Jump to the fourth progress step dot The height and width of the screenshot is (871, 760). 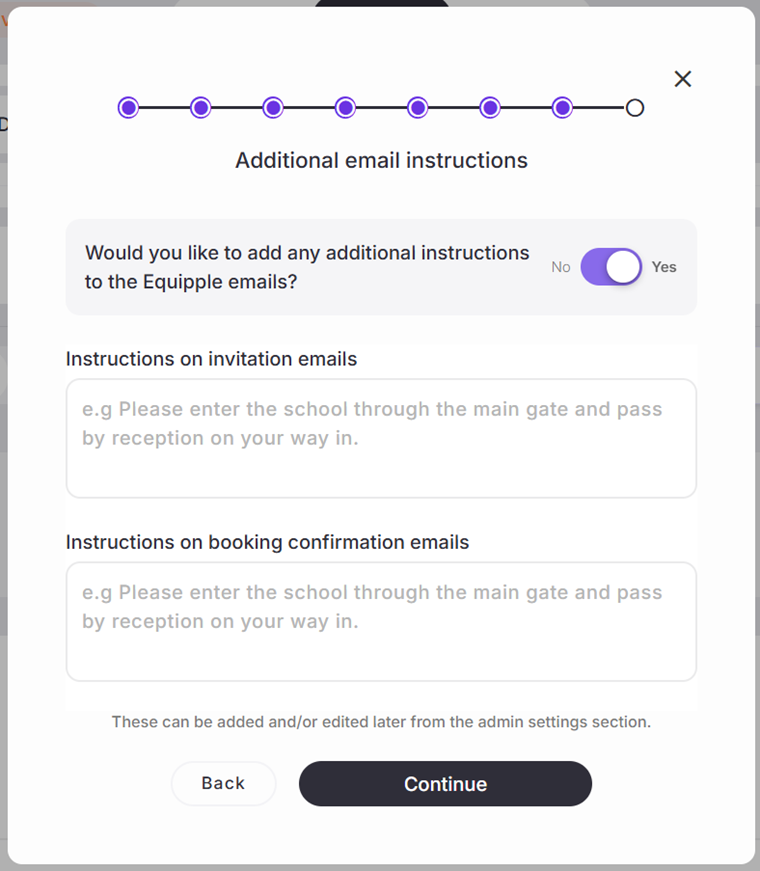click(x=345, y=108)
